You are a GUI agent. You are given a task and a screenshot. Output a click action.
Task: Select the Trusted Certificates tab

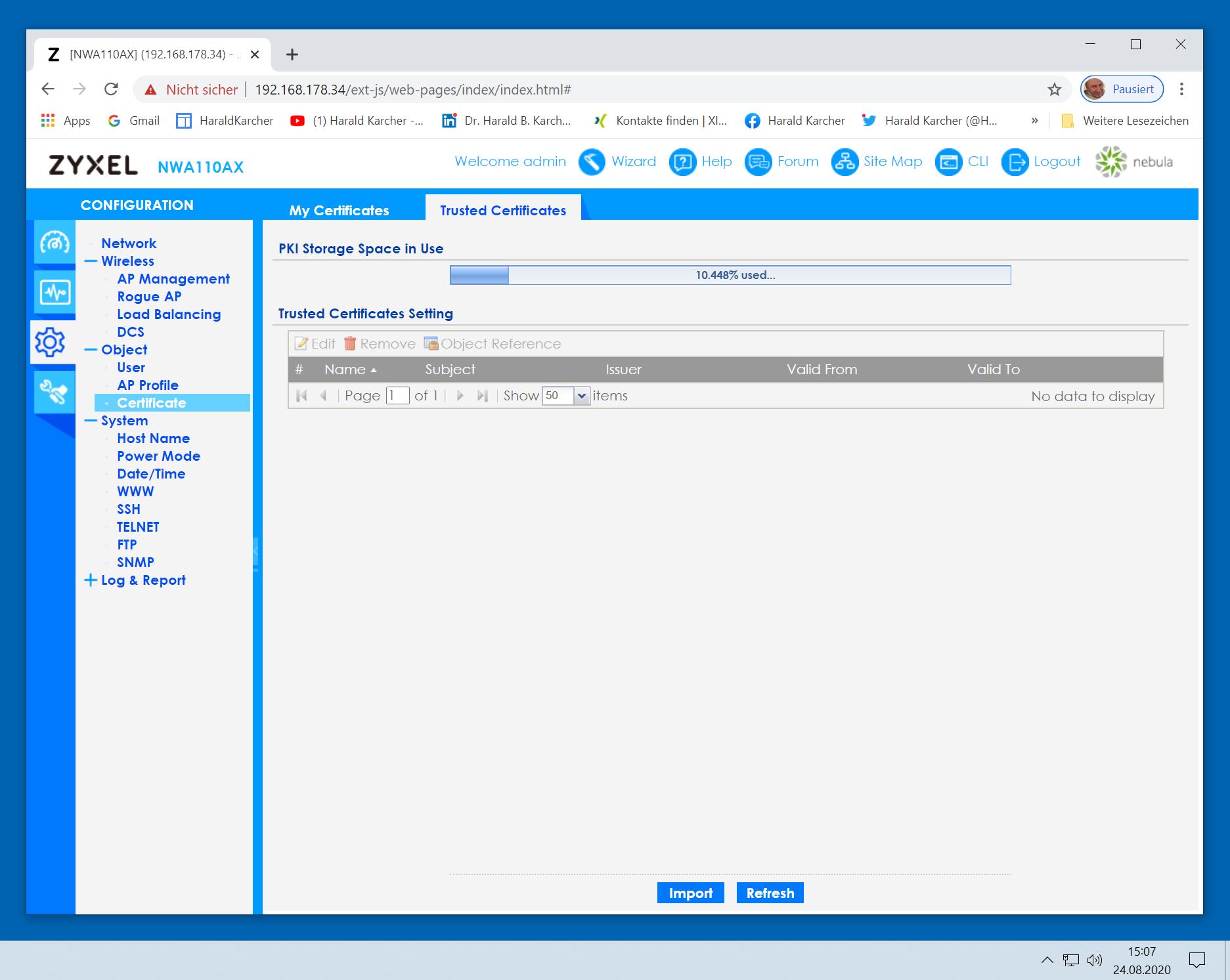[502, 211]
